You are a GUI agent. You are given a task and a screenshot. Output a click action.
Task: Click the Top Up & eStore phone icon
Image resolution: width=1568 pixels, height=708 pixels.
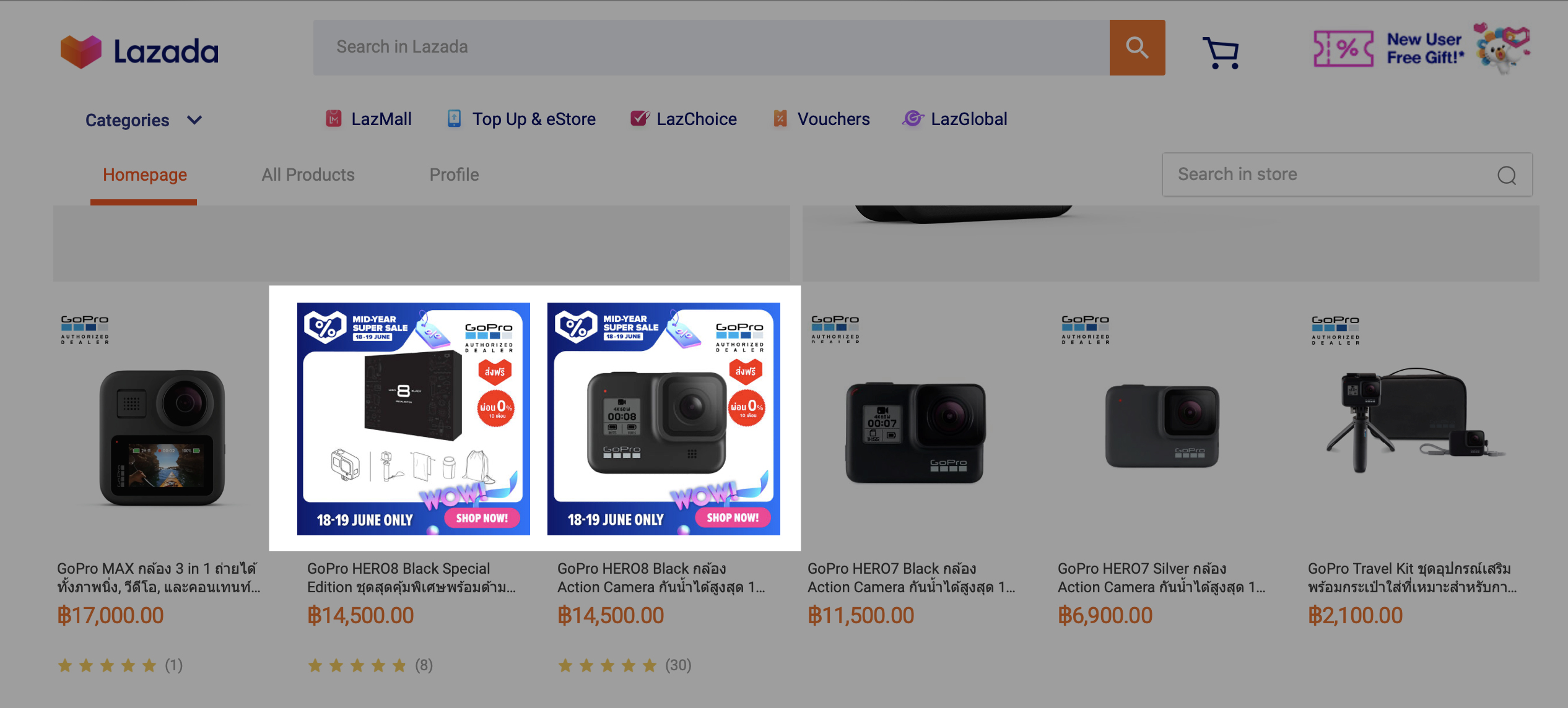[x=454, y=118]
